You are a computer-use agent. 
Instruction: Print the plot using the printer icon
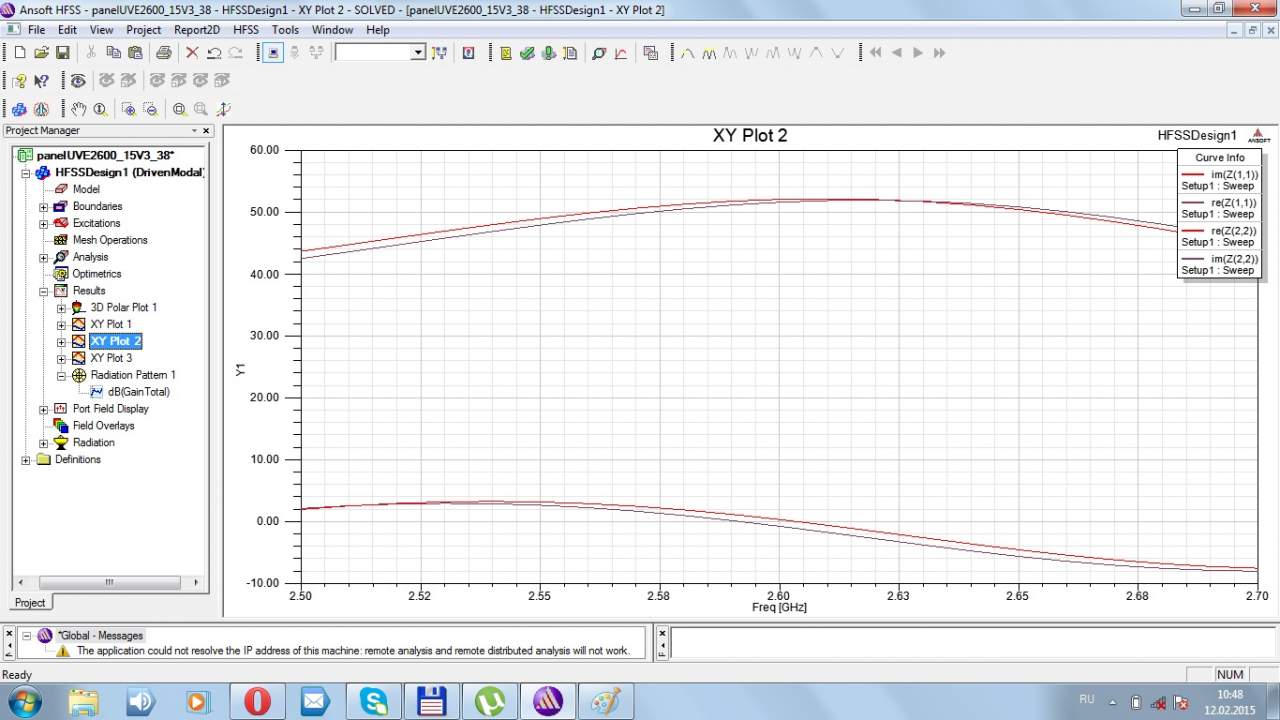(163, 52)
